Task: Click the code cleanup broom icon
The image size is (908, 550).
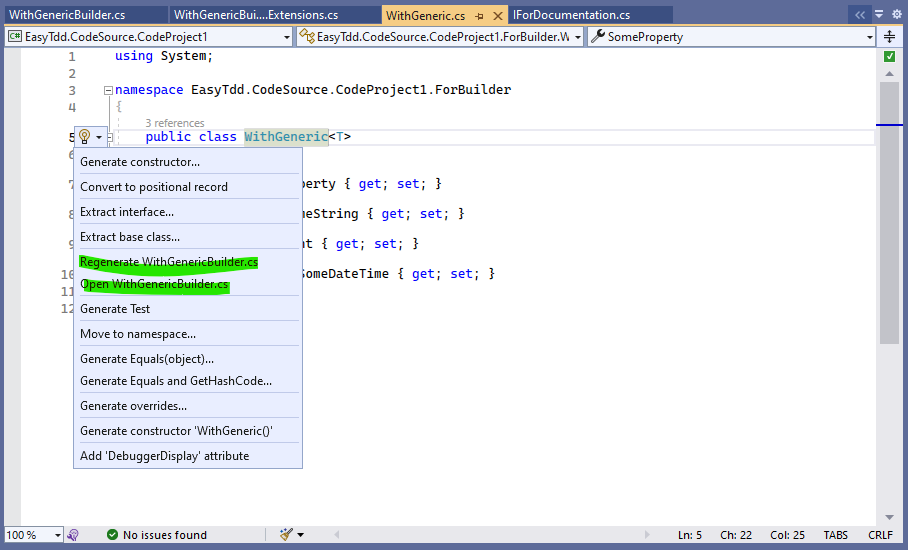Action: 286,534
